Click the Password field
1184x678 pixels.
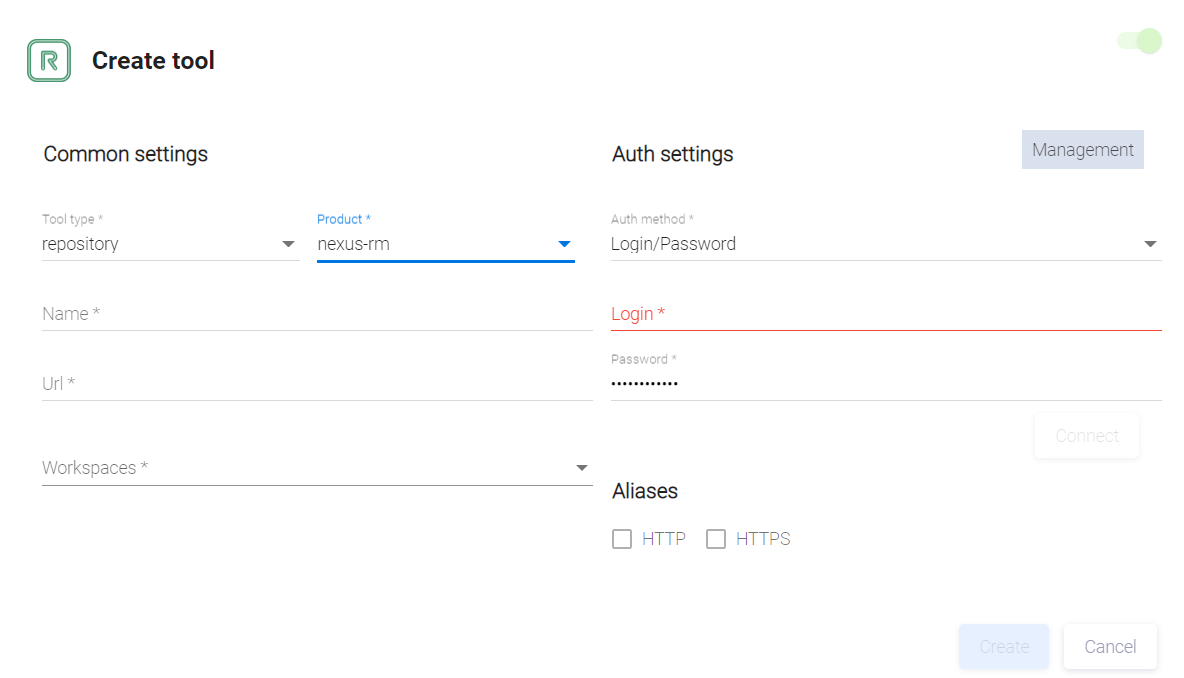pyautogui.click(x=886, y=383)
